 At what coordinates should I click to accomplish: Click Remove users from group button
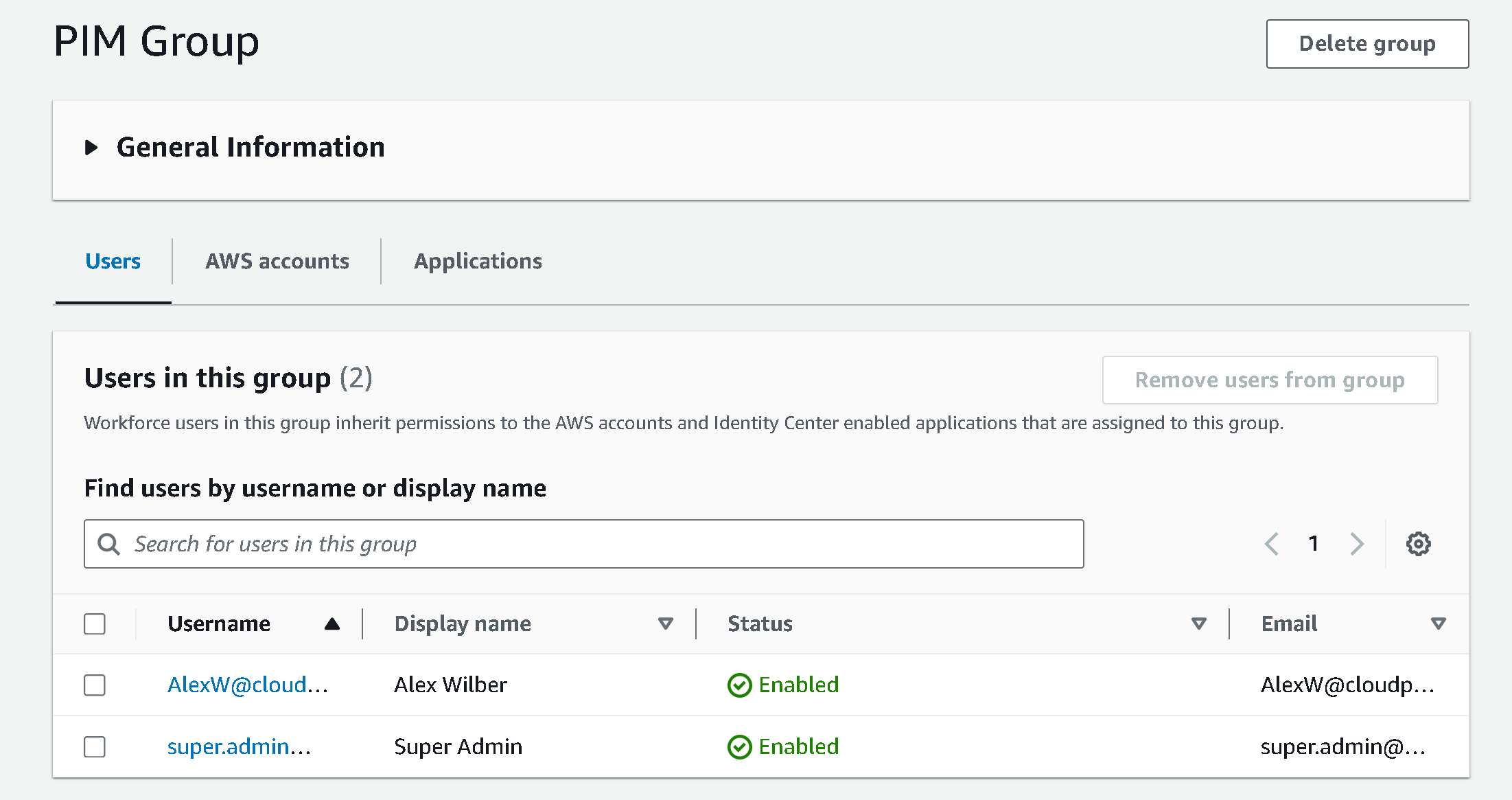coord(1269,380)
